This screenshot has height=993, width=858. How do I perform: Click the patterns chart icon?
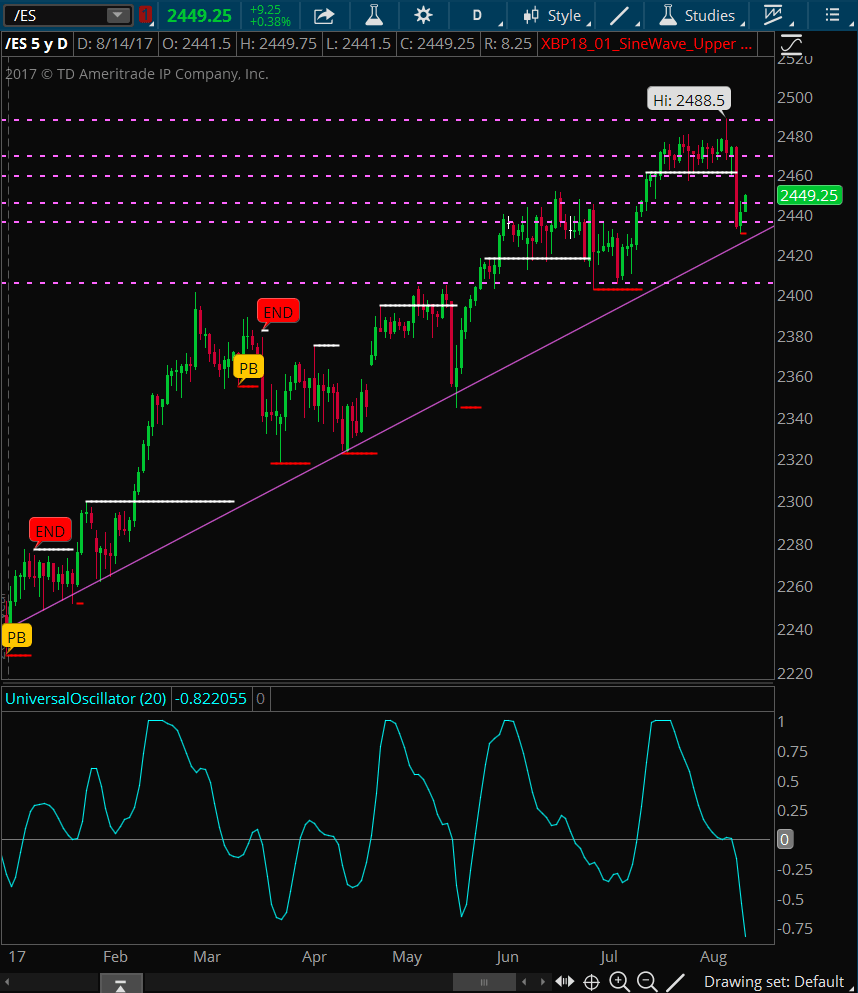click(x=773, y=15)
